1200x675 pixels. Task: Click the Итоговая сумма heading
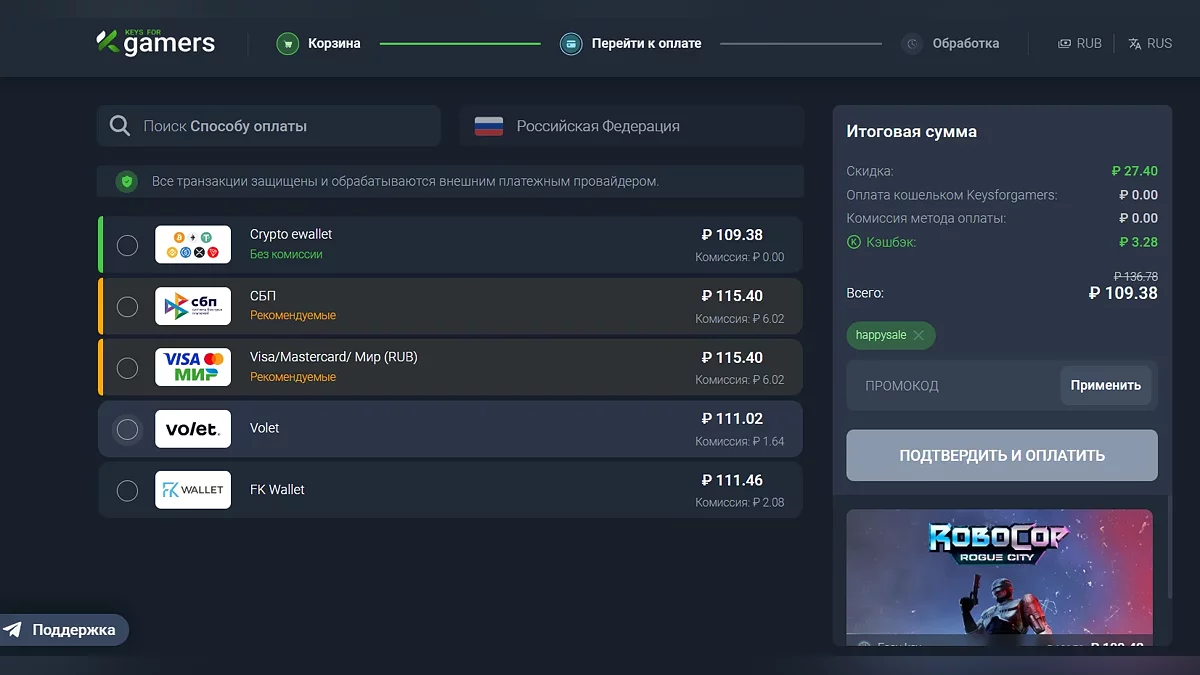[912, 131]
